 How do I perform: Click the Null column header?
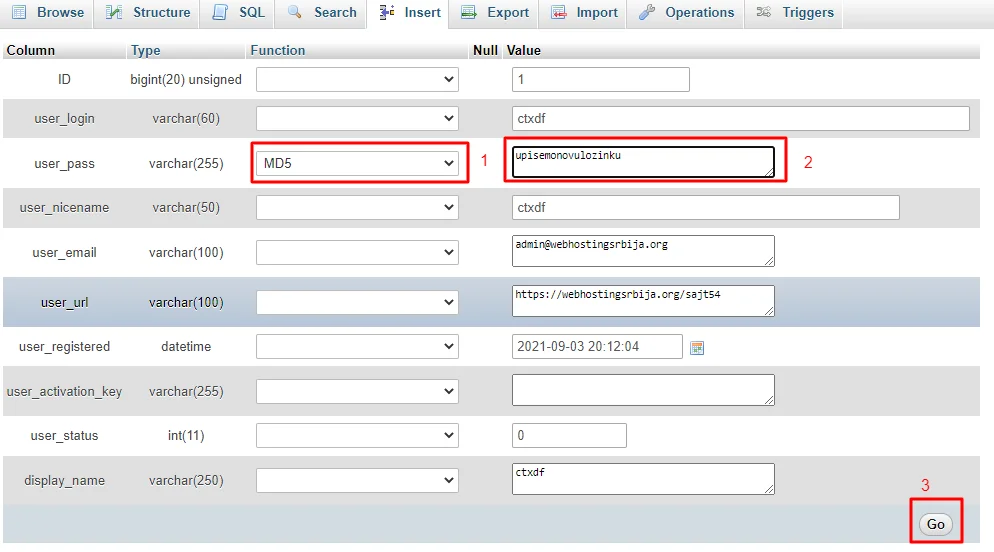point(485,51)
